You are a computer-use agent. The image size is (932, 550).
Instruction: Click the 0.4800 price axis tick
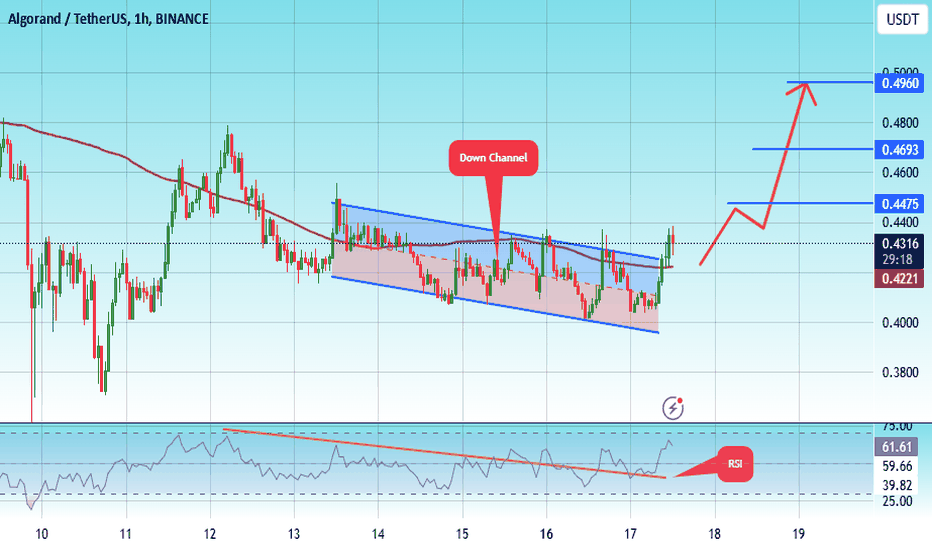pos(900,123)
